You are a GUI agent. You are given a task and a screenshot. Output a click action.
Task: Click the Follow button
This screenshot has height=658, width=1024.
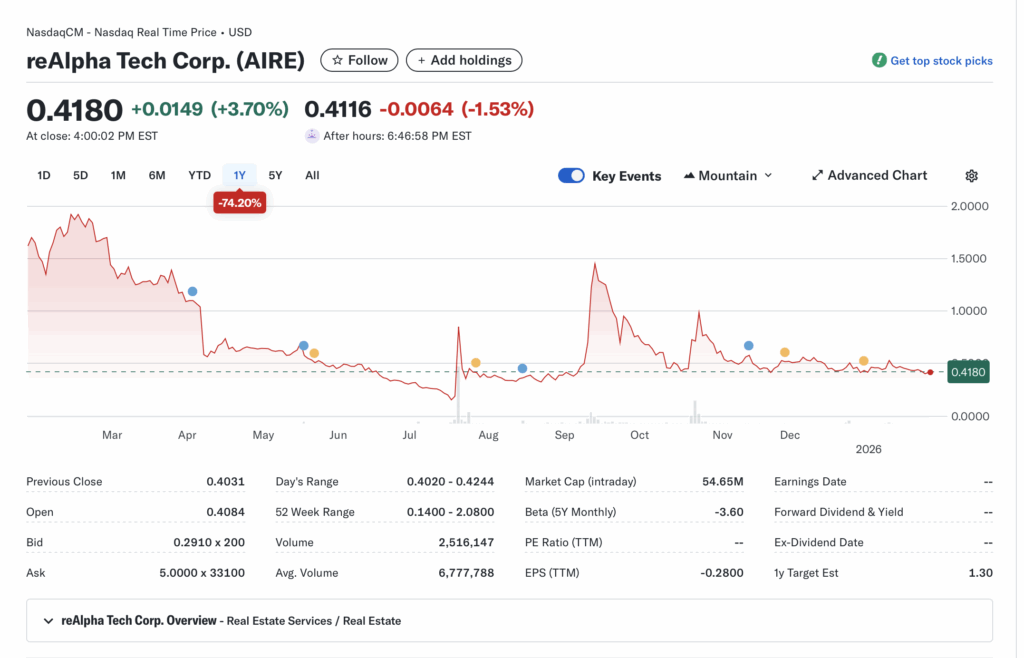click(359, 60)
